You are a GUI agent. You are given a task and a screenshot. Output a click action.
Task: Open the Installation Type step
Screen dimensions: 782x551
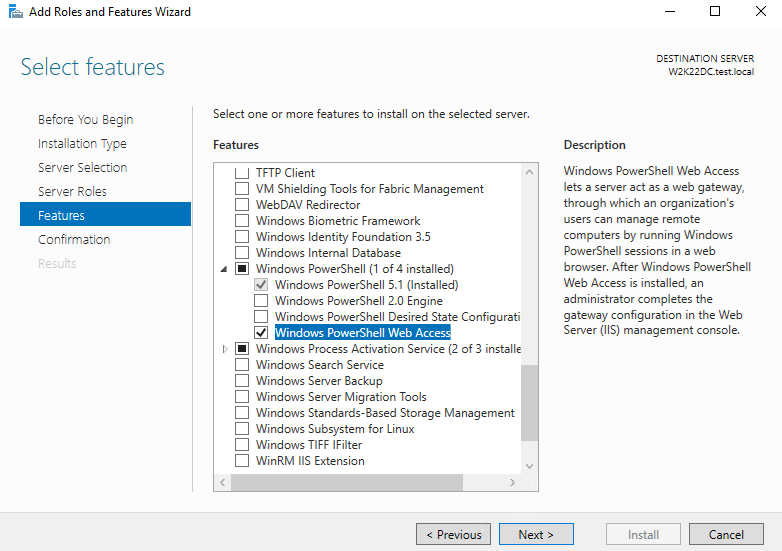(x=82, y=144)
